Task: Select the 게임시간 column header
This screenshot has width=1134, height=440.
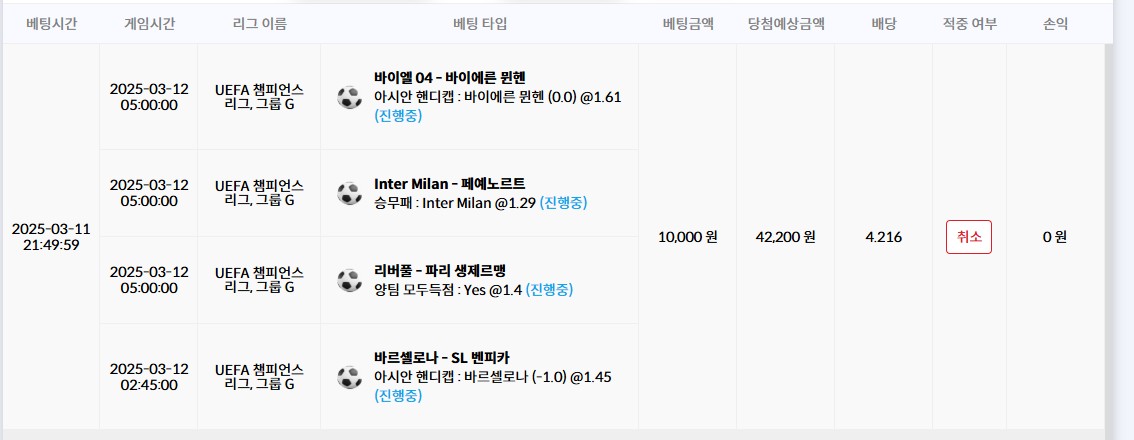Action: point(149,23)
